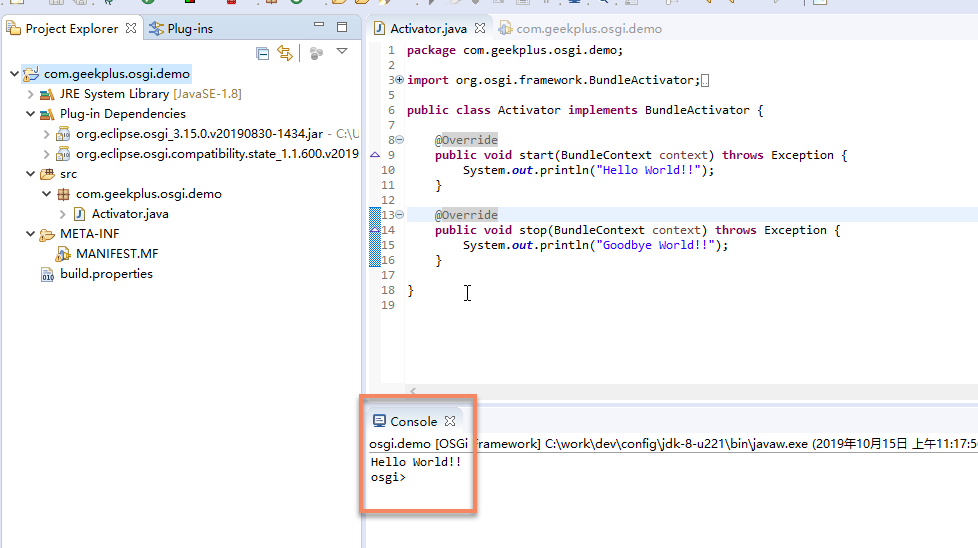Open Activator.java from Project Explorer
Viewport: 978px width, 548px height.
pos(130,214)
